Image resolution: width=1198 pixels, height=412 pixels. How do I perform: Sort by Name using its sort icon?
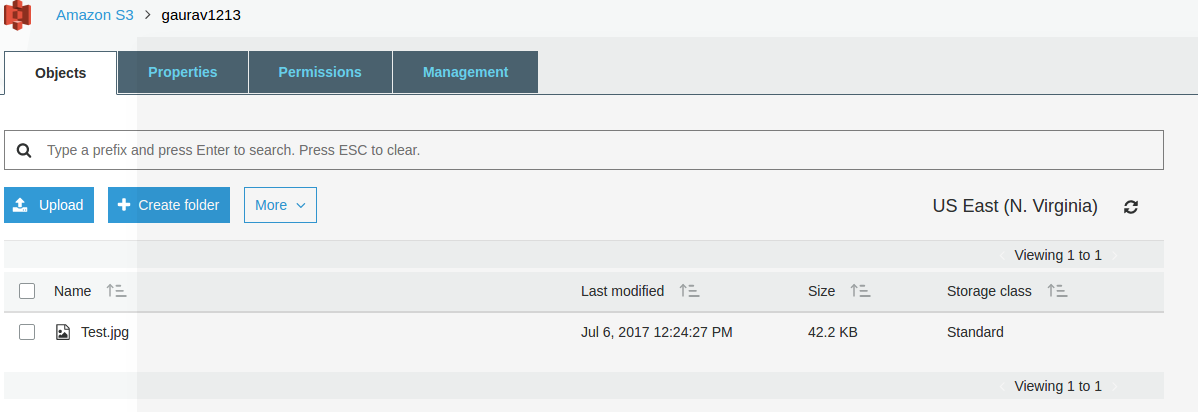[116, 290]
